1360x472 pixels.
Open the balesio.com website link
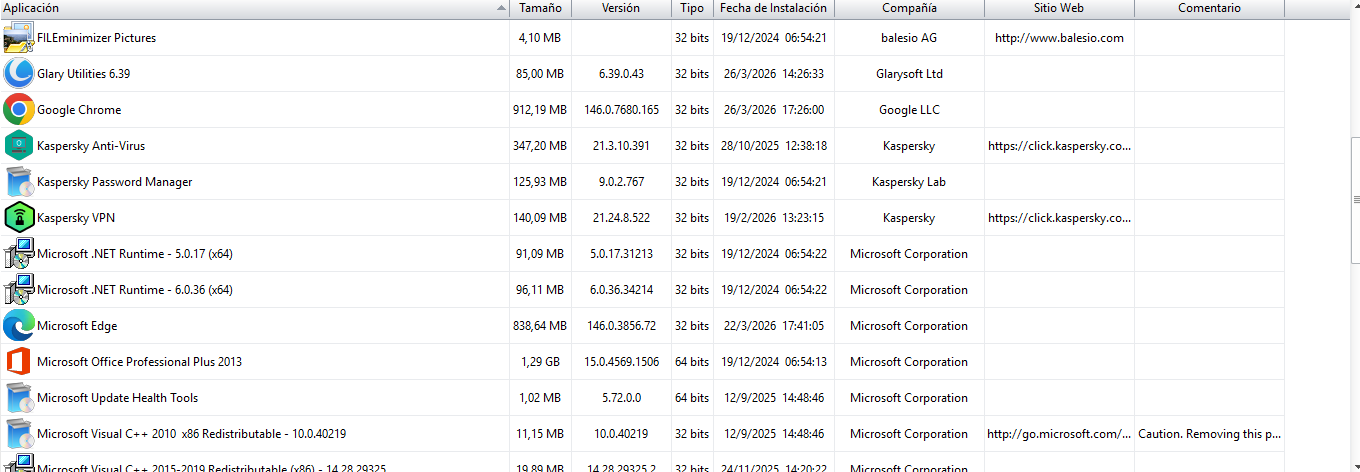(x=1059, y=38)
